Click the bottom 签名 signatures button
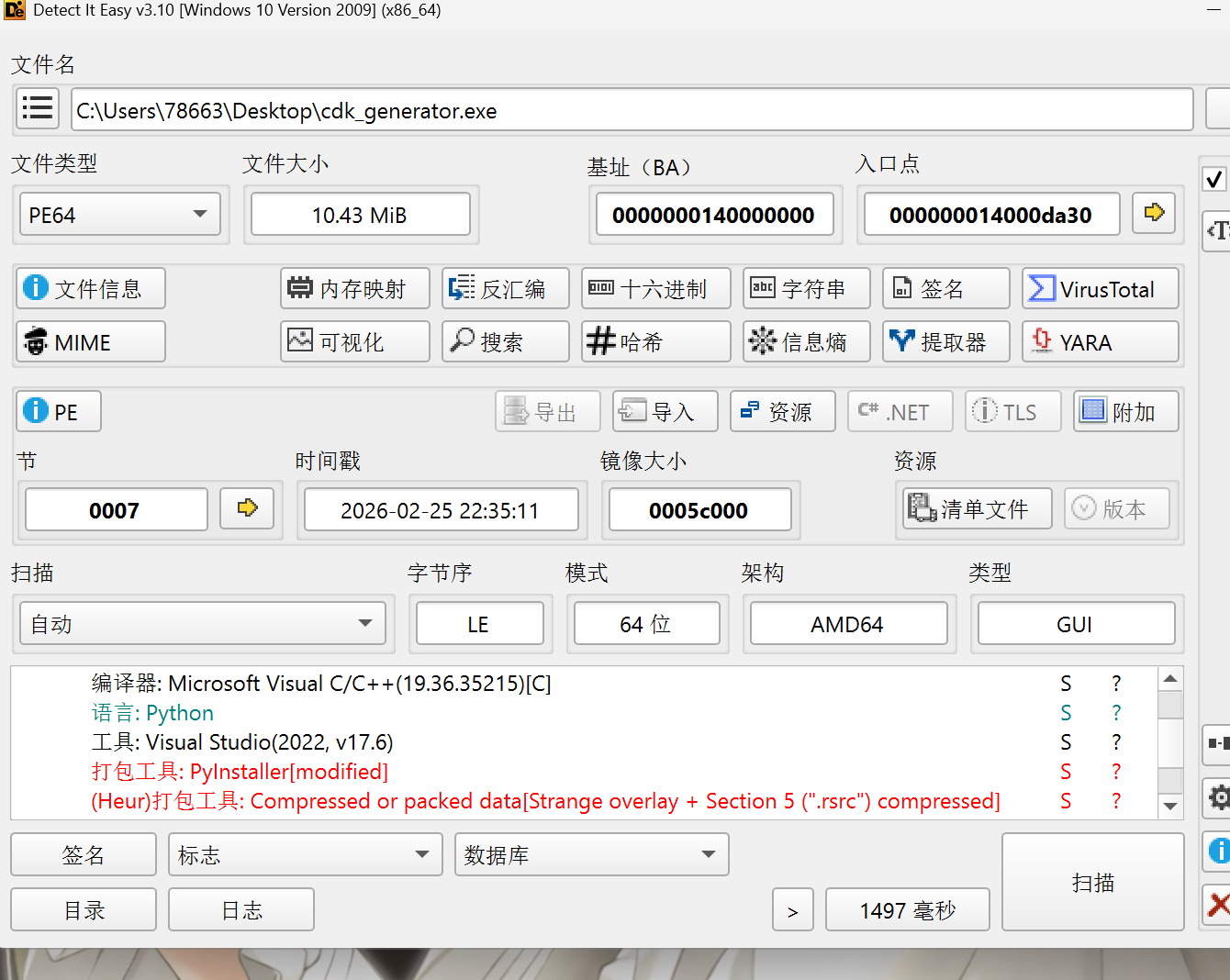1230x980 pixels. coord(84,854)
